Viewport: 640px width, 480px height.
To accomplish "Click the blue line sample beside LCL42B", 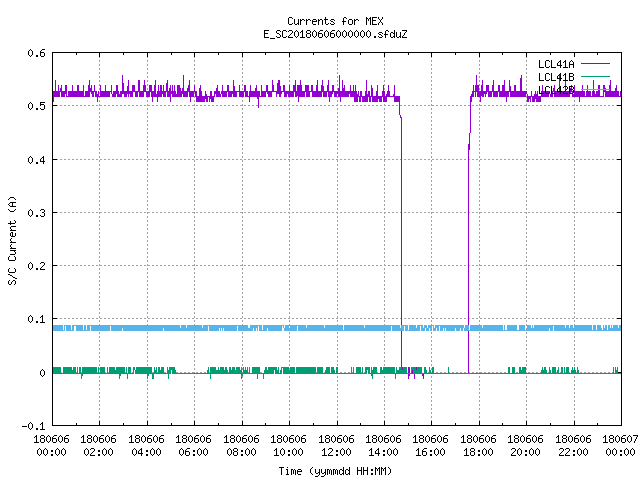I will (595, 89).
